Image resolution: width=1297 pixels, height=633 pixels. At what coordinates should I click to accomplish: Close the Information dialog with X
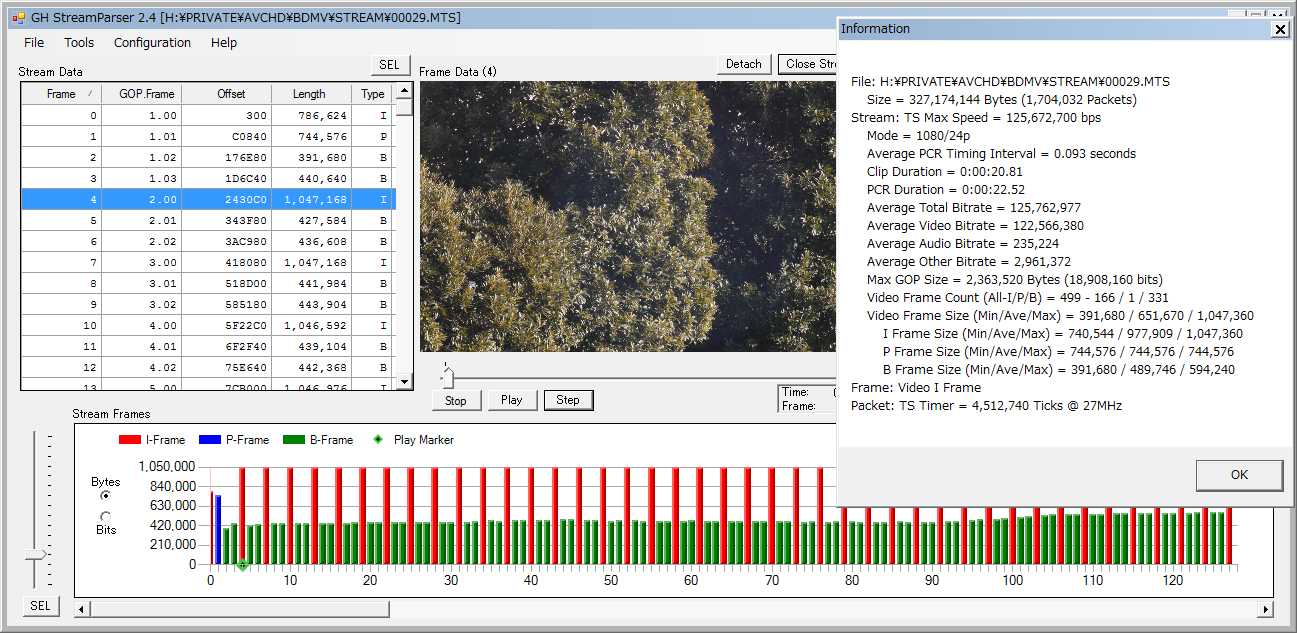point(1279,30)
